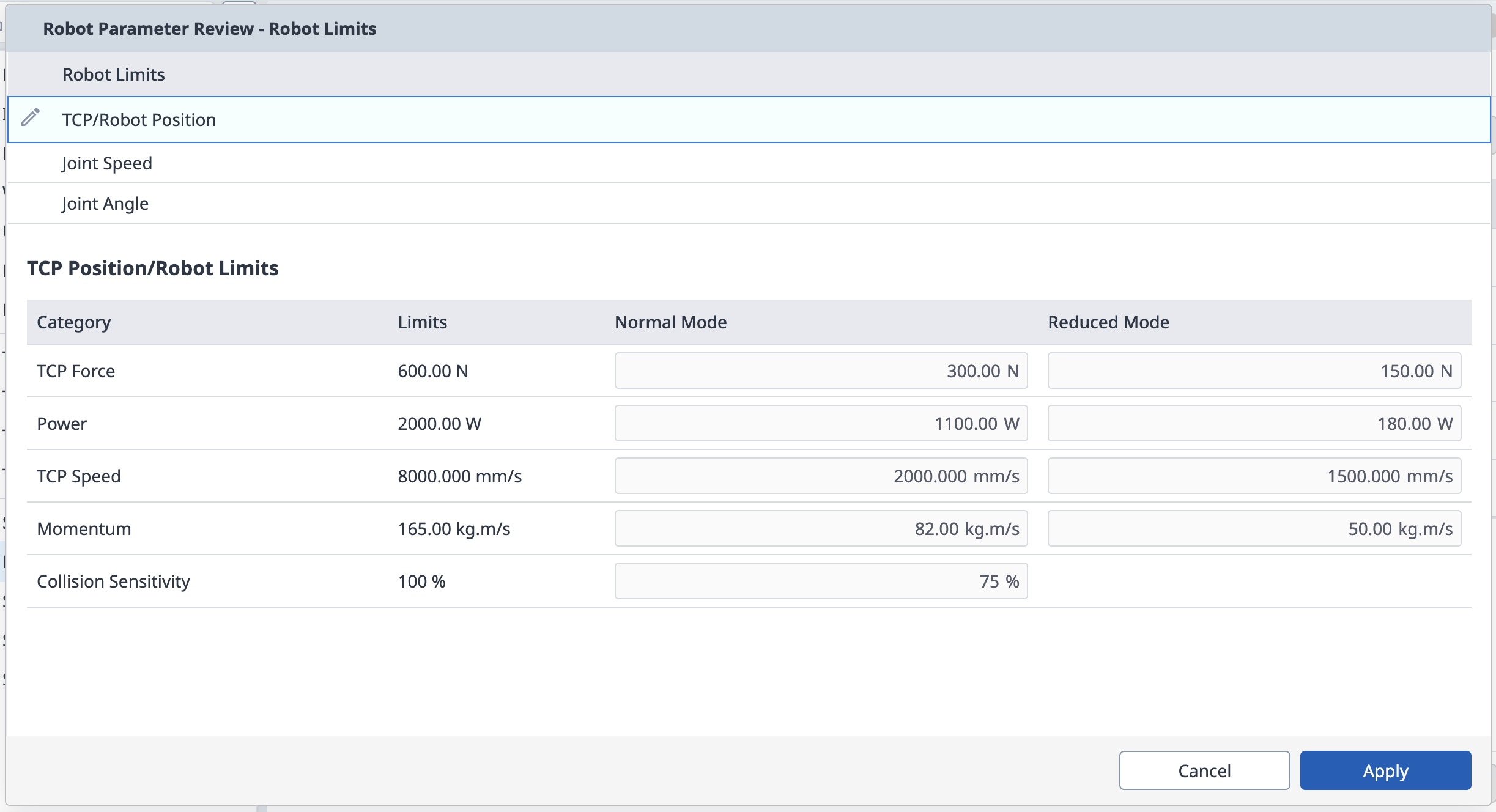The width and height of the screenshot is (1496, 812).
Task: Click Momentum Reduced Mode field
Action: (x=1254, y=529)
